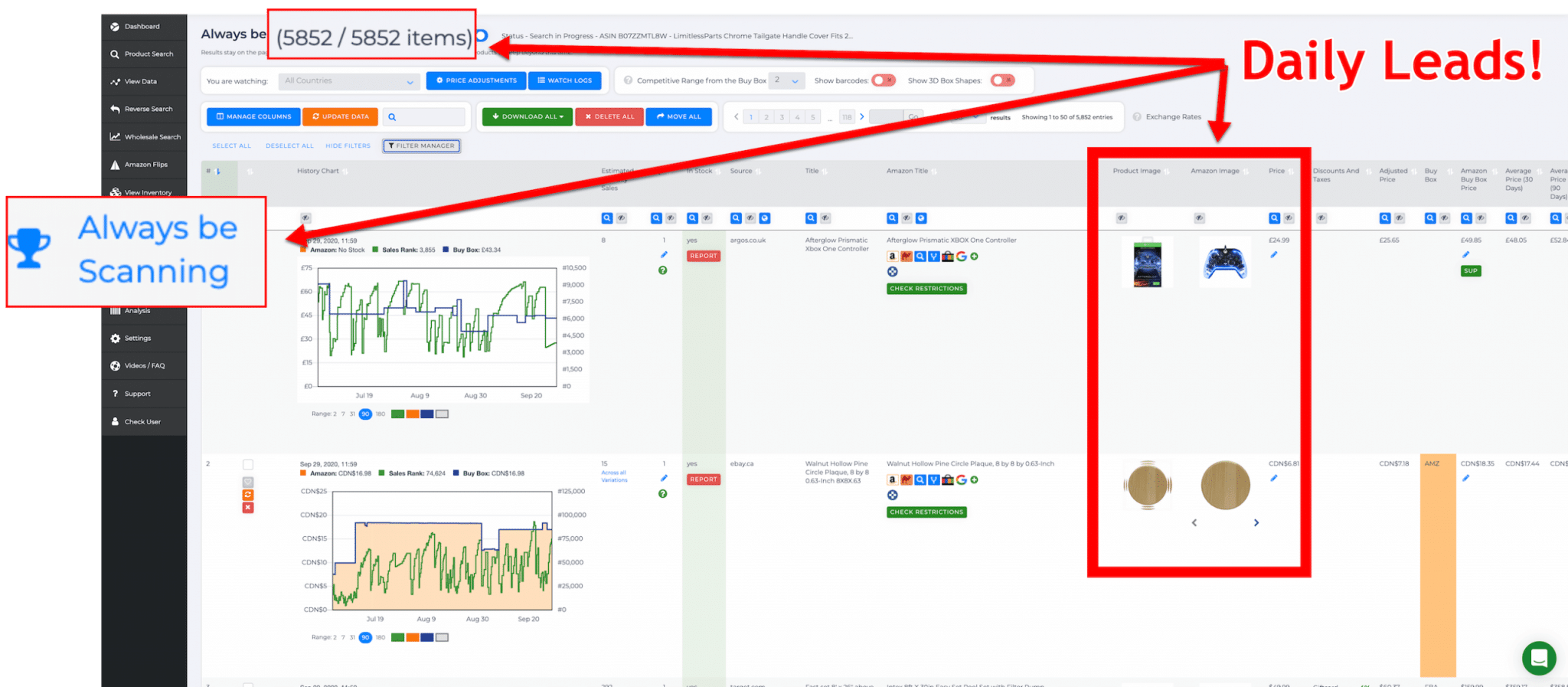Sort by the Source column
The width and height of the screenshot is (1568, 687).
758,172
